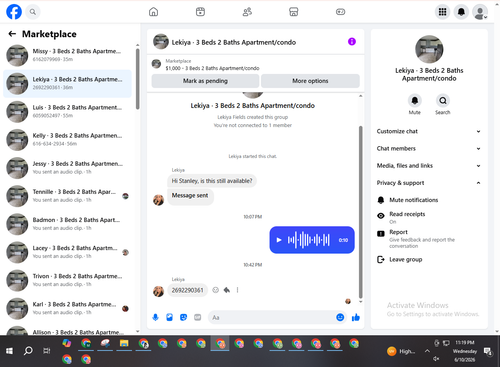Open File Explorer from taskbar
The height and width of the screenshot is (367, 500).
tap(124, 343)
